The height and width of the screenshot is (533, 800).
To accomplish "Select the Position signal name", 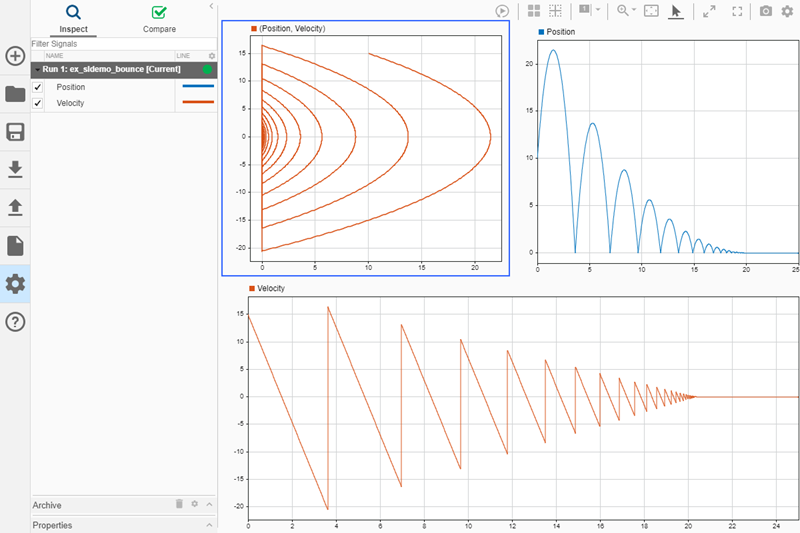I will click(70, 87).
